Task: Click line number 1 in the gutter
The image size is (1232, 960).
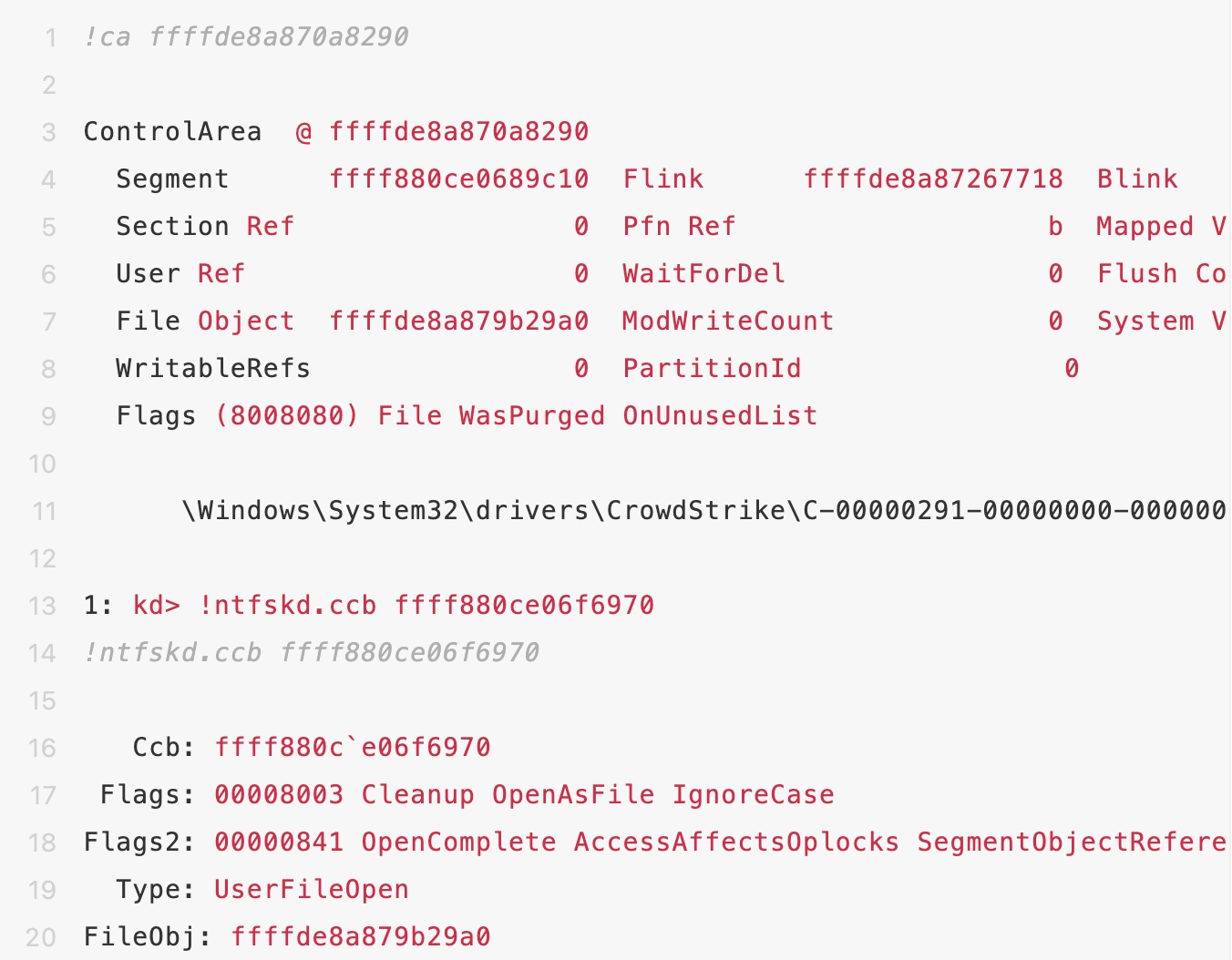Action: tap(50, 38)
